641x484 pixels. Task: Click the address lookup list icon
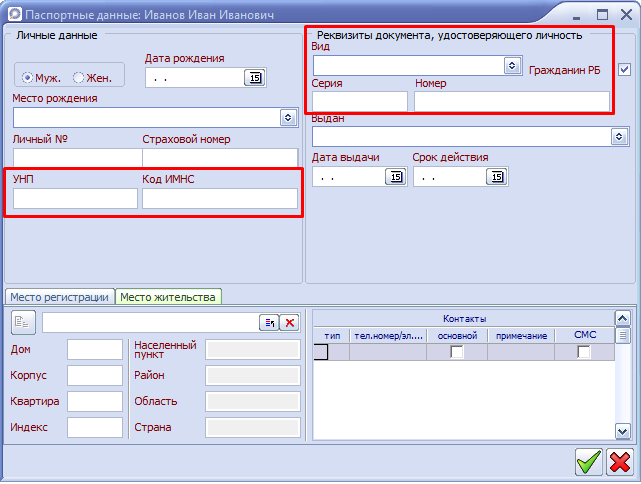pos(269,322)
